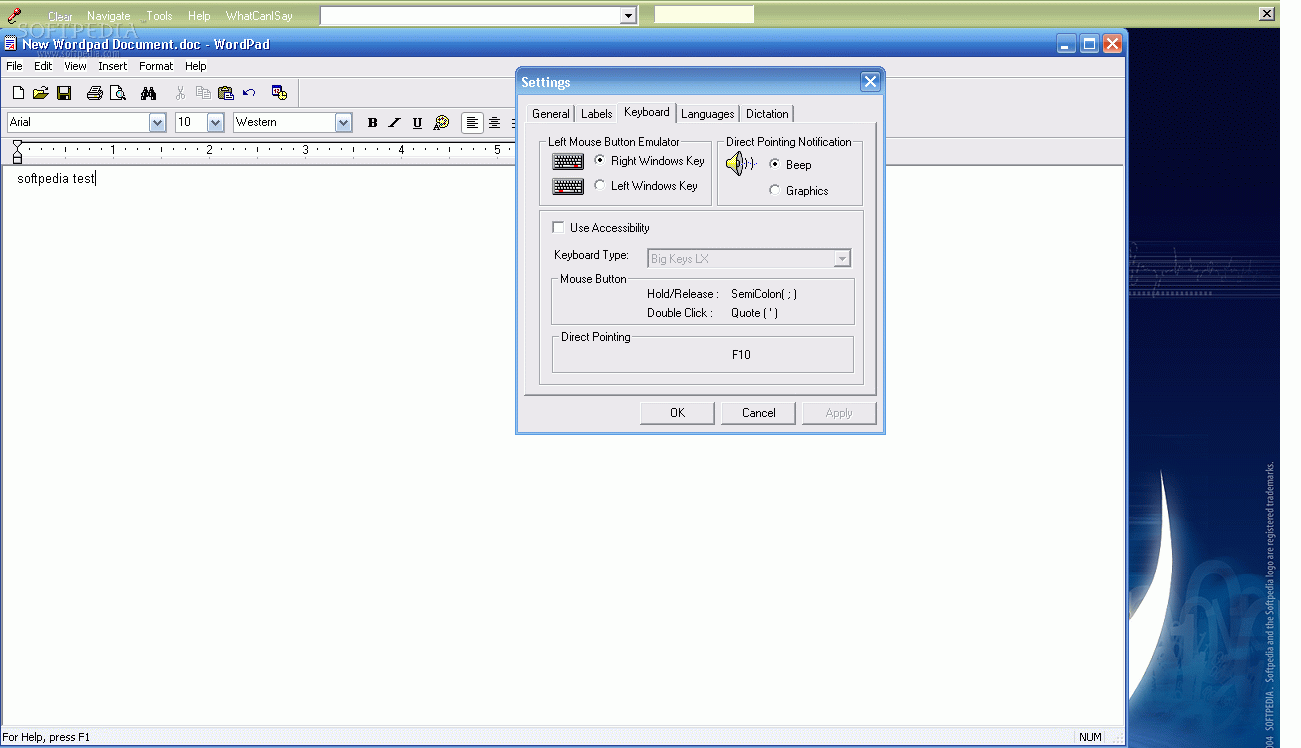Click keyboard icon beside Left Windows Key
The image size is (1301, 748).
click(x=568, y=186)
